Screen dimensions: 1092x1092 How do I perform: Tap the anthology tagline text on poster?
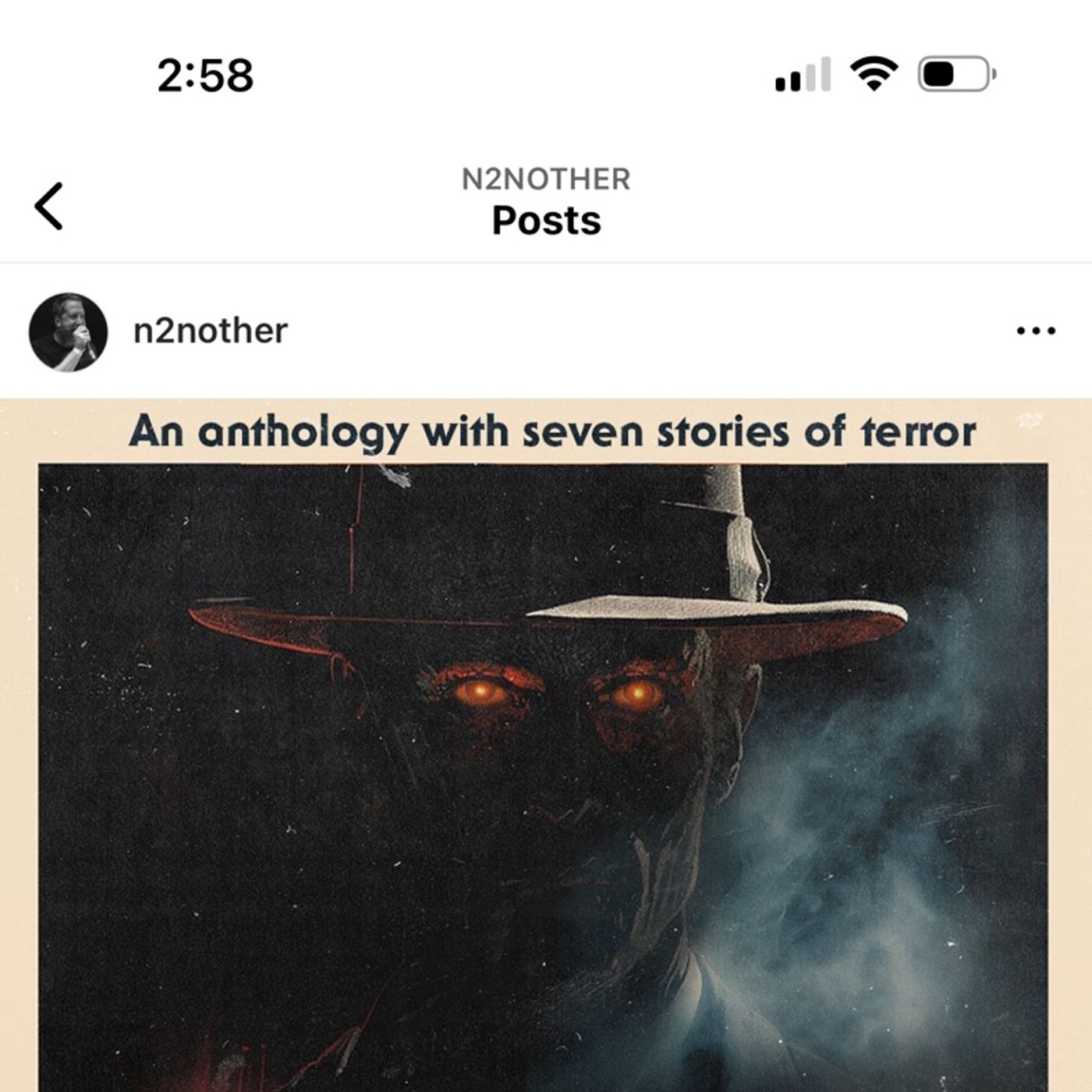552,431
